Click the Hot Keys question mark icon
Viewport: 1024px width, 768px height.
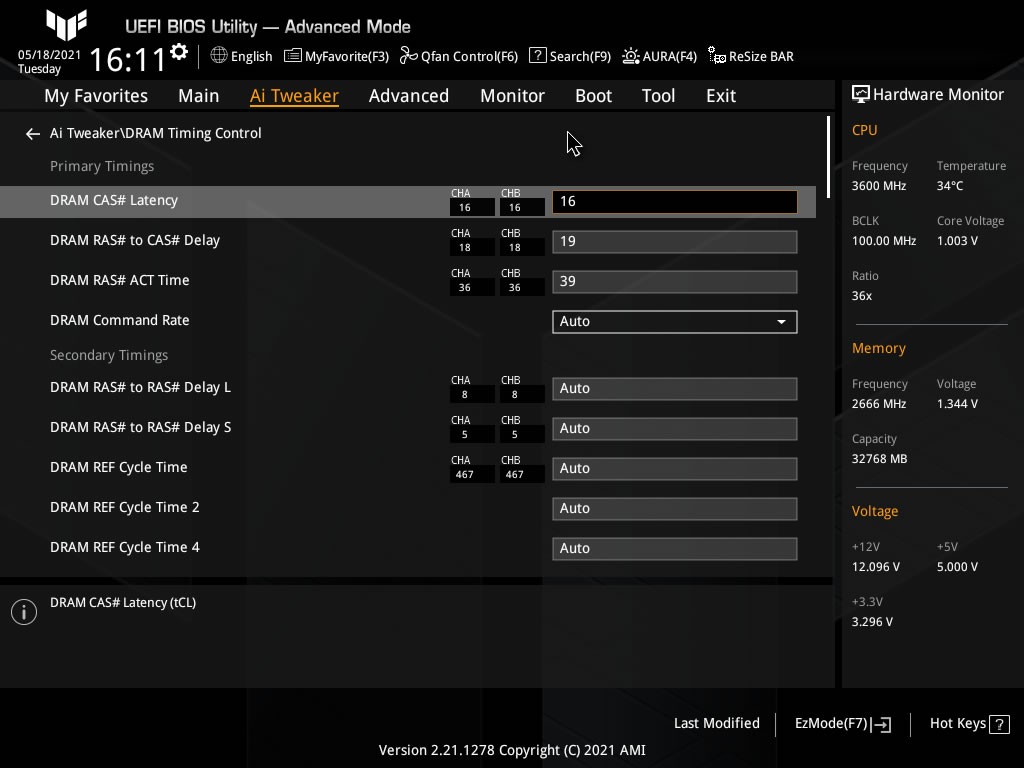point(1000,724)
